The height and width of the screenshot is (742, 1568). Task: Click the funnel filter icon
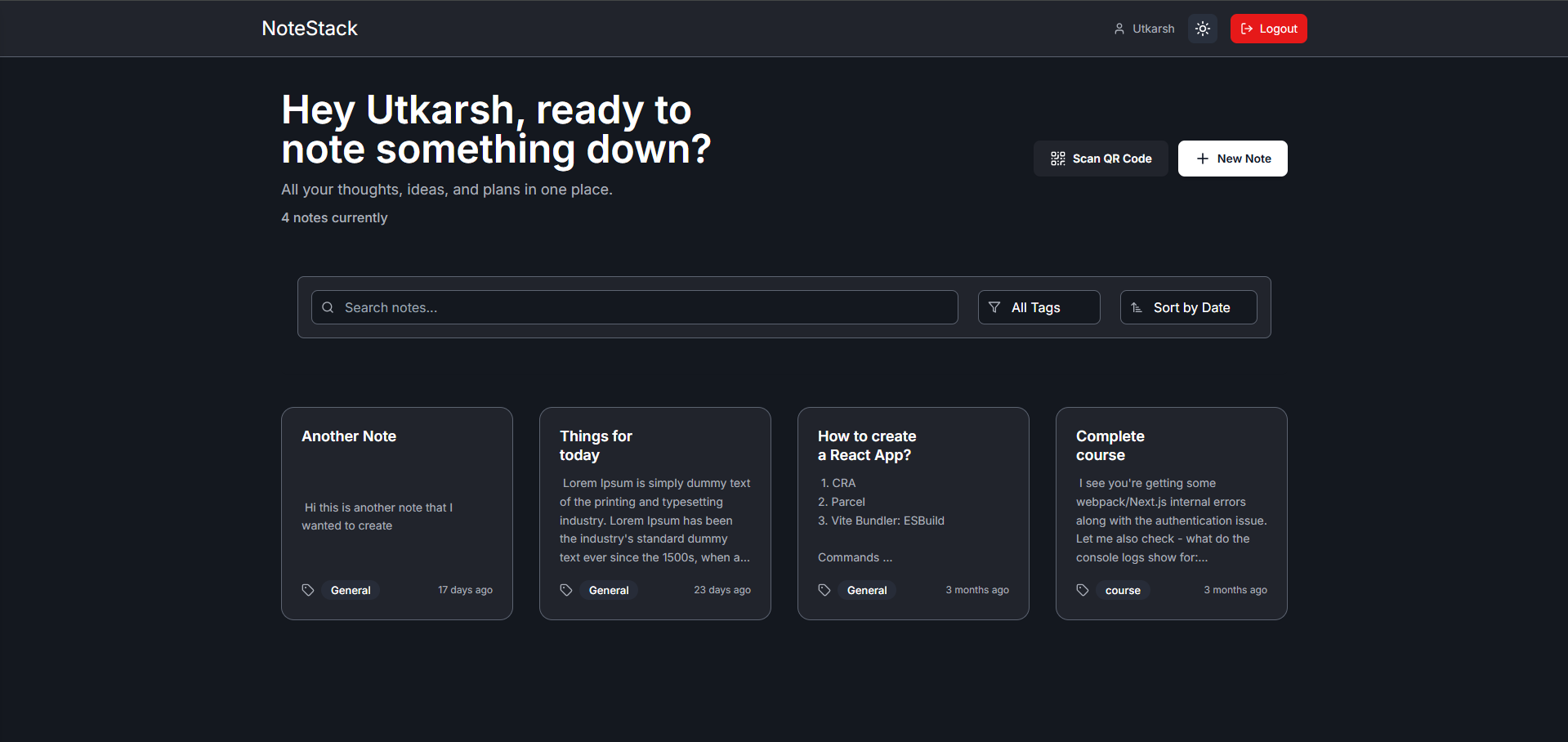coord(994,307)
